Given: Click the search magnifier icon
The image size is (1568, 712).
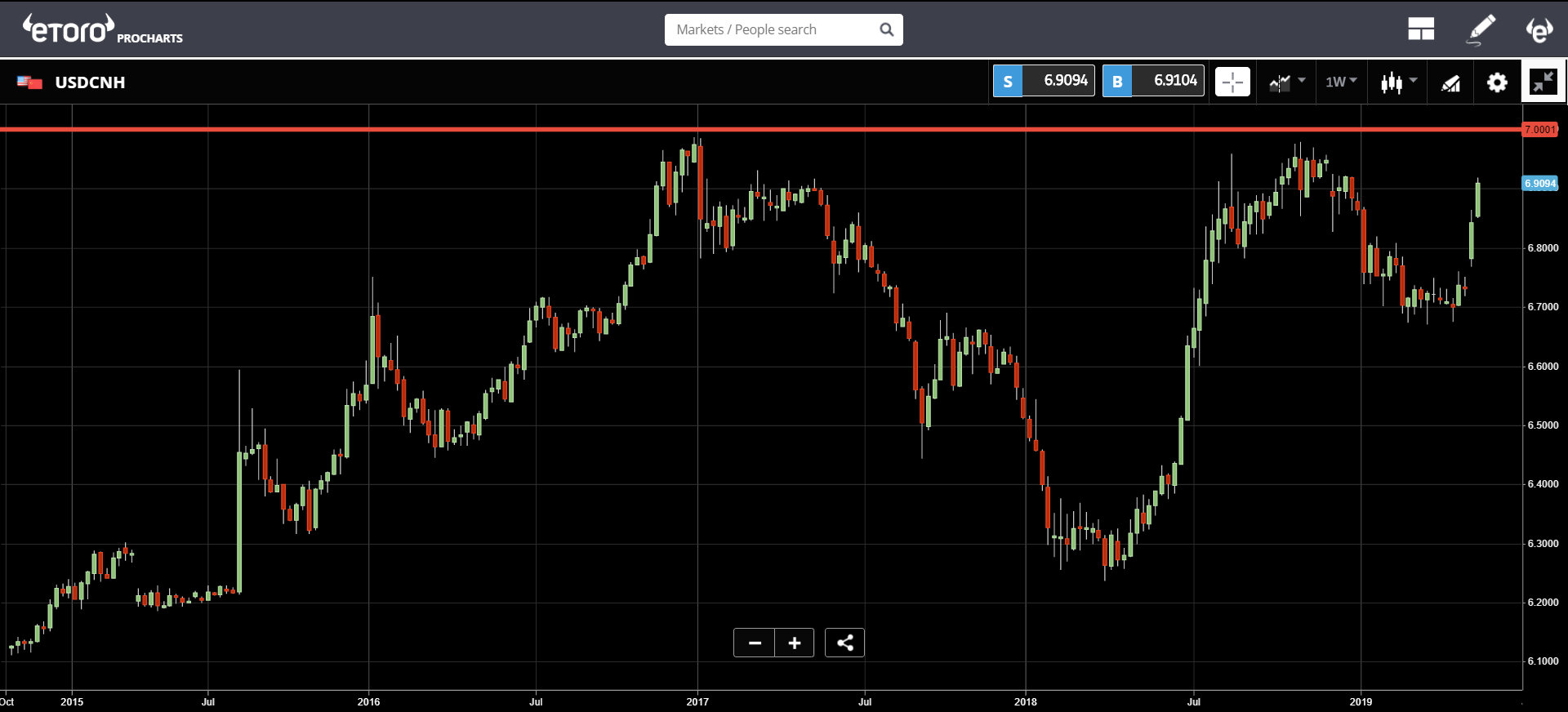Looking at the screenshot, I should tap(886, 30).
